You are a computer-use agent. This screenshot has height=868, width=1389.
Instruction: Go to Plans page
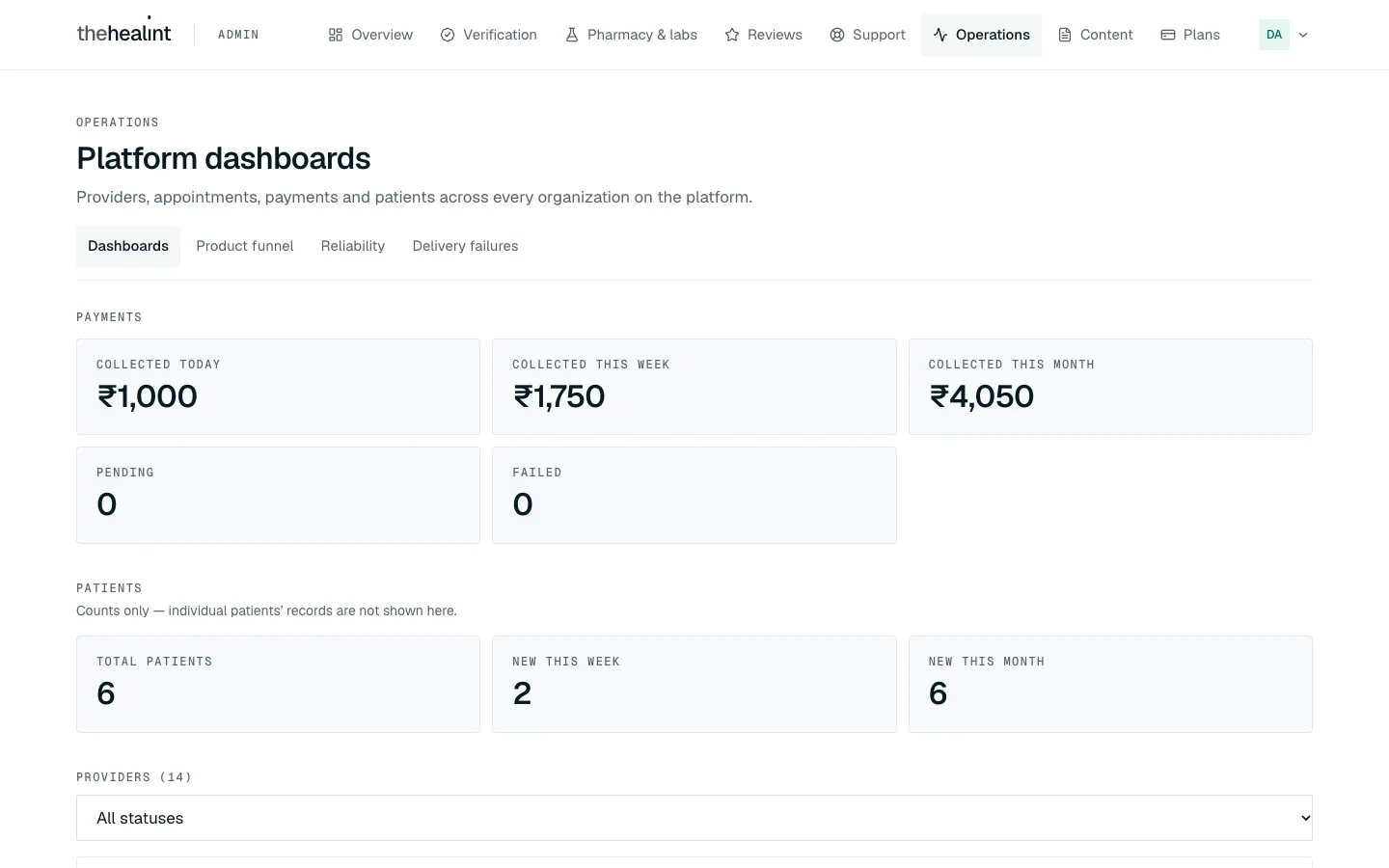tap(1190, 35)
